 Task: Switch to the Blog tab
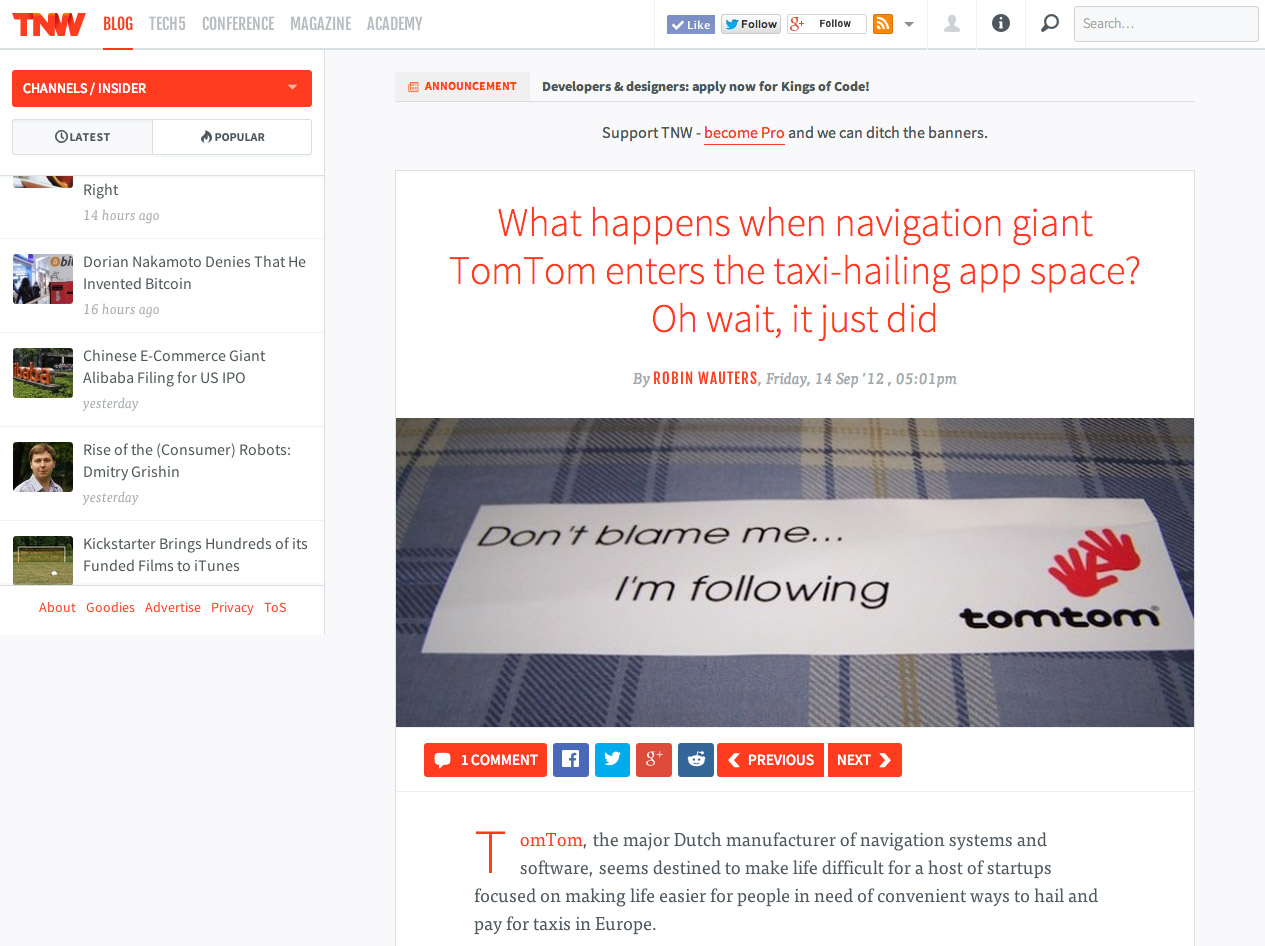coord(118,24)
